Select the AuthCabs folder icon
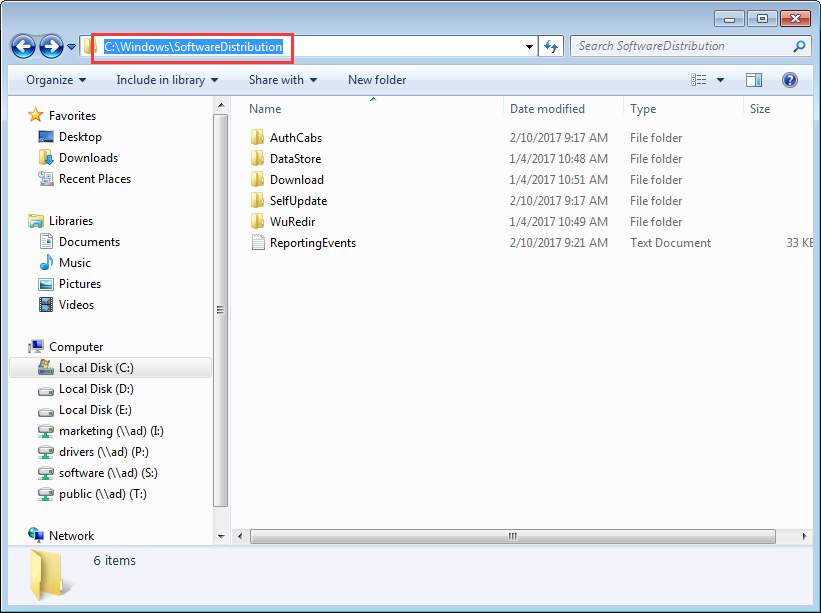This screenshot has width=821, height=613. pyautogui.click(x=258, y=138)
